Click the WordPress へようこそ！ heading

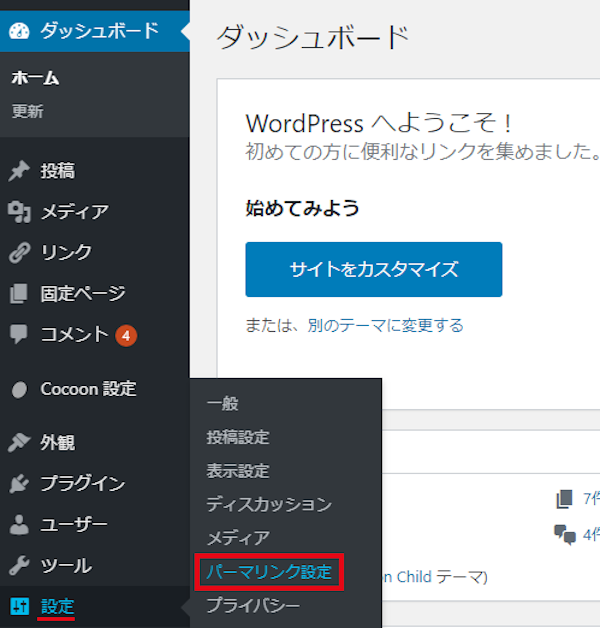(x=379, y=123)
